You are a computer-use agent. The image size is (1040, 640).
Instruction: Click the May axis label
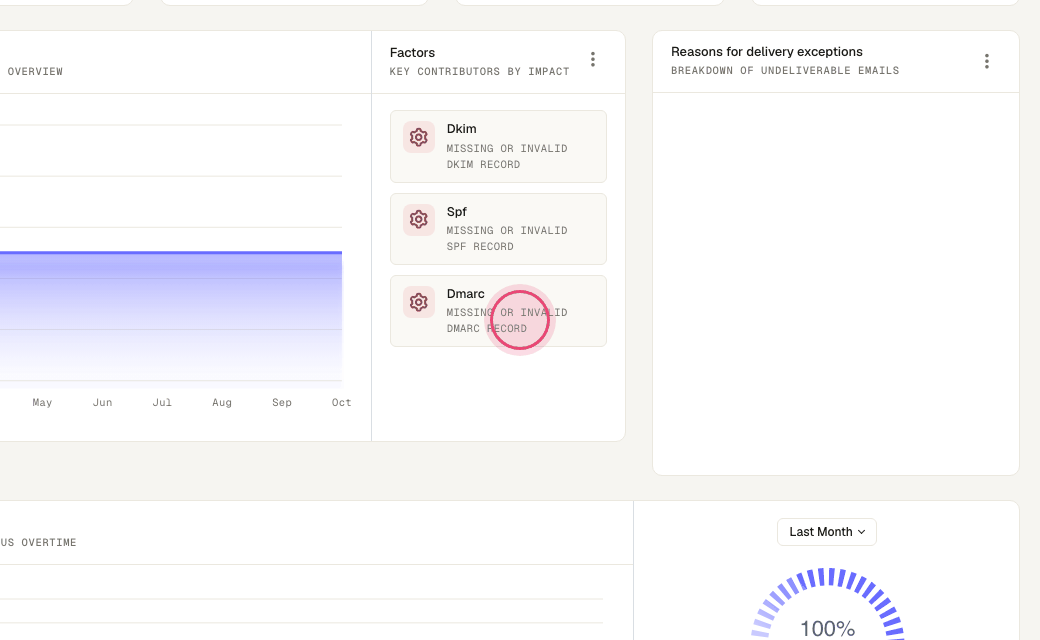(42, 403)
